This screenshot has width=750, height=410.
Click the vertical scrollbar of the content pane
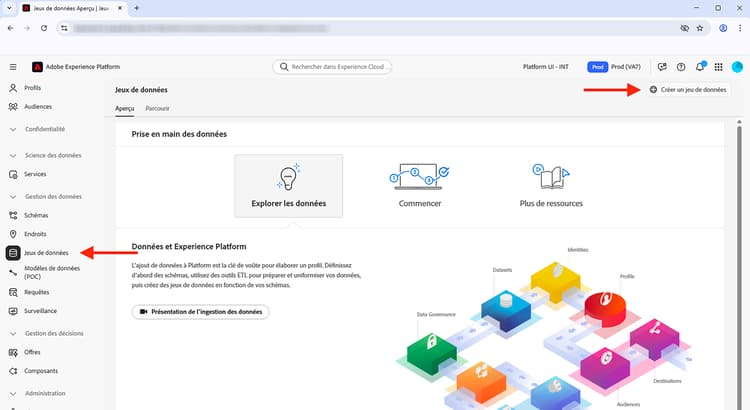[739, 266]
